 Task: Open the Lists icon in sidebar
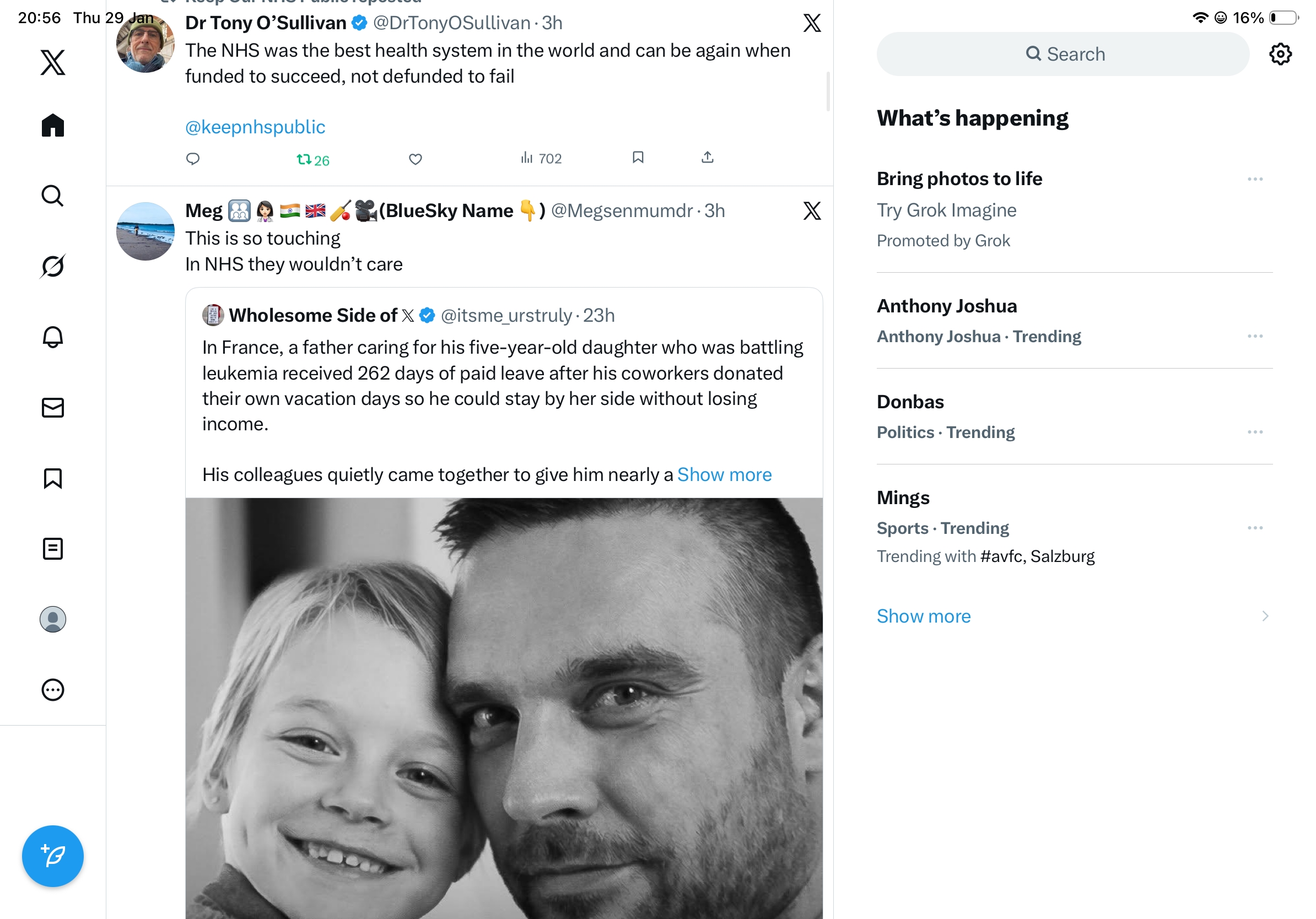coord(53,549)
